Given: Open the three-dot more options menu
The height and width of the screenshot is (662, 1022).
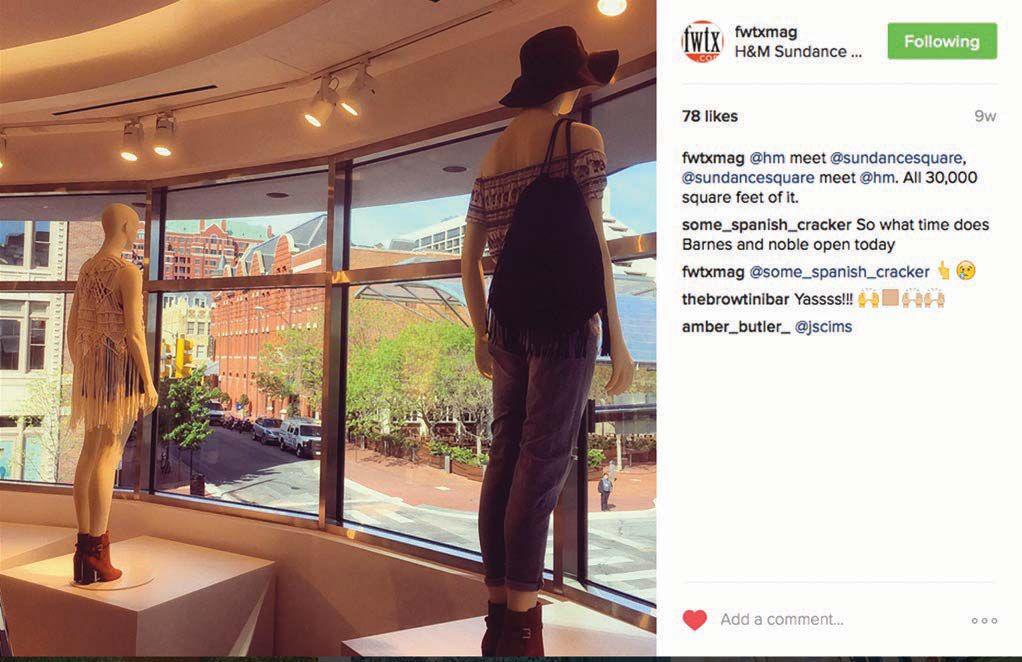Looking at the screenshot, I should point(984,620).
